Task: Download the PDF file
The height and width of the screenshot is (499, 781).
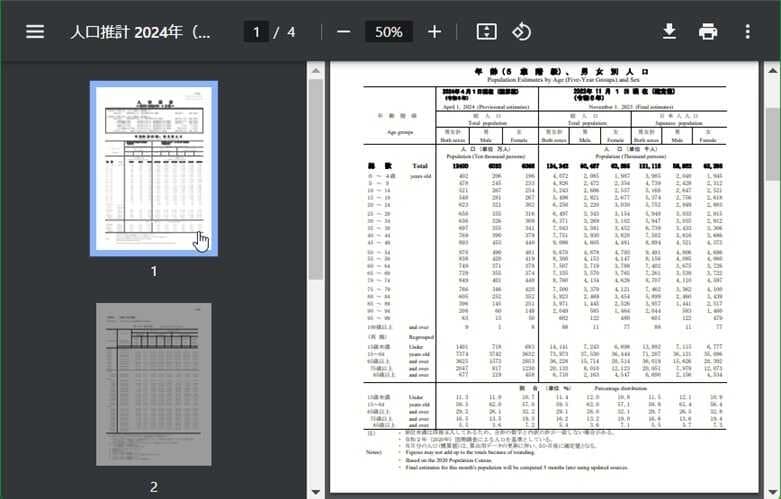Action: coord(669,32)
